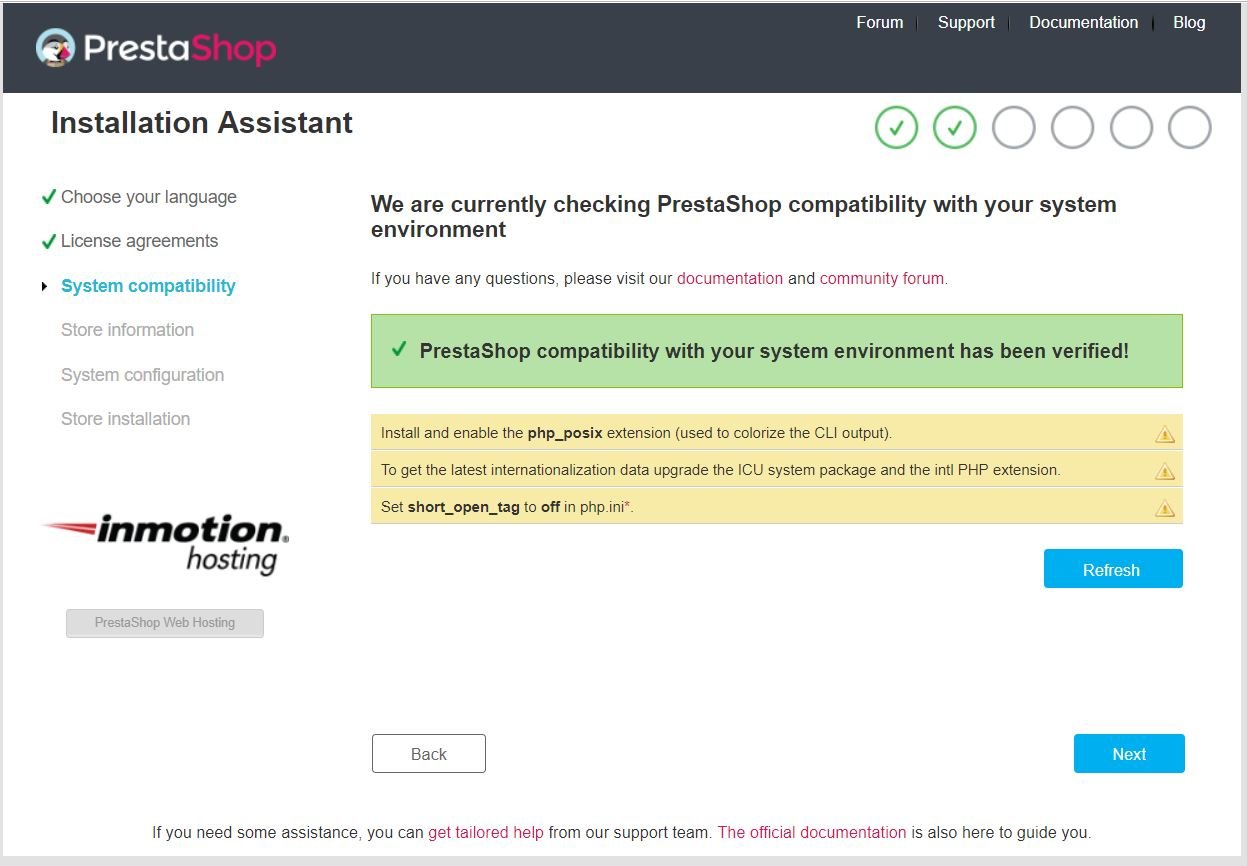Click green checkmark in compatibility verified banner
The image size is (1247, 866).
399,349
